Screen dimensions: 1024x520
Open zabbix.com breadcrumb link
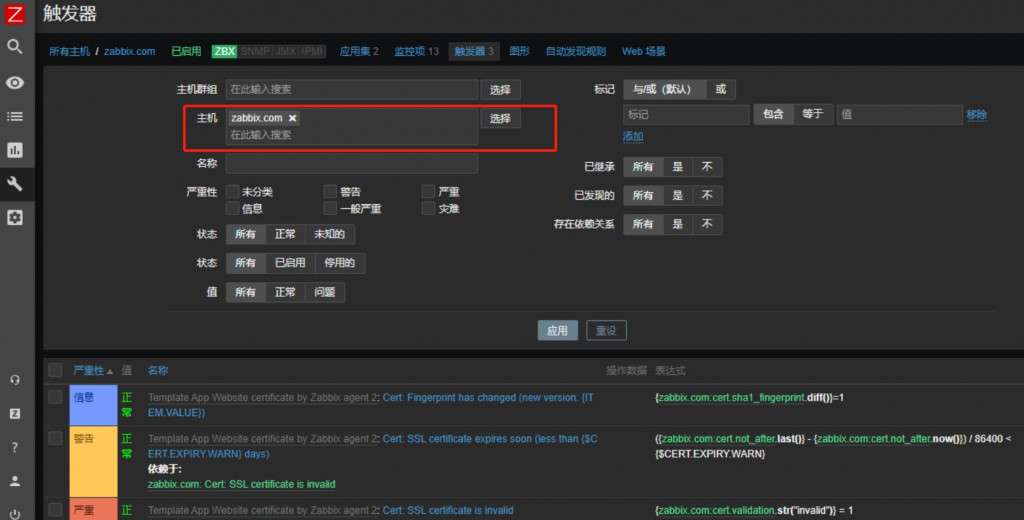129,51
